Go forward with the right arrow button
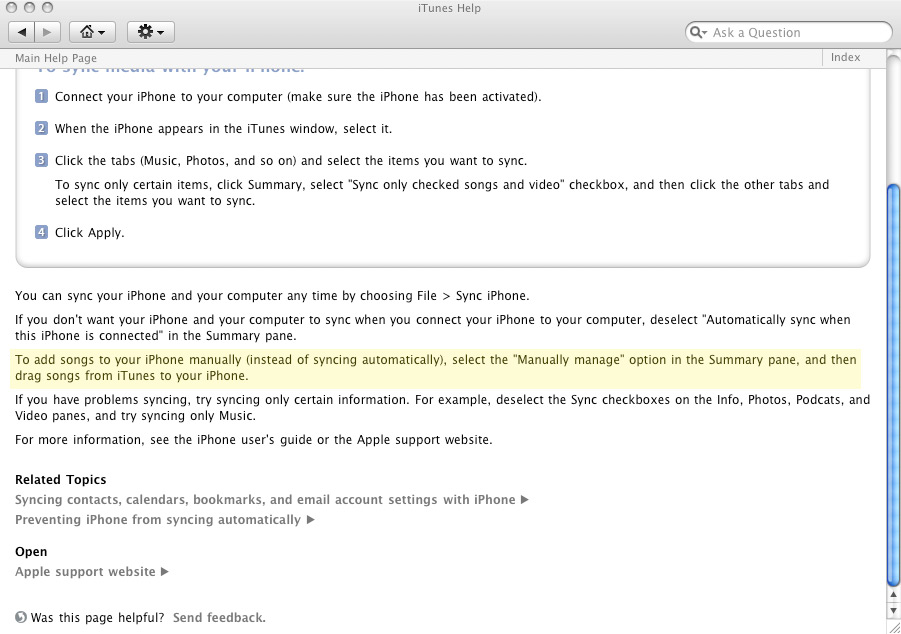901x634 pixels. [x=48, y=32]
